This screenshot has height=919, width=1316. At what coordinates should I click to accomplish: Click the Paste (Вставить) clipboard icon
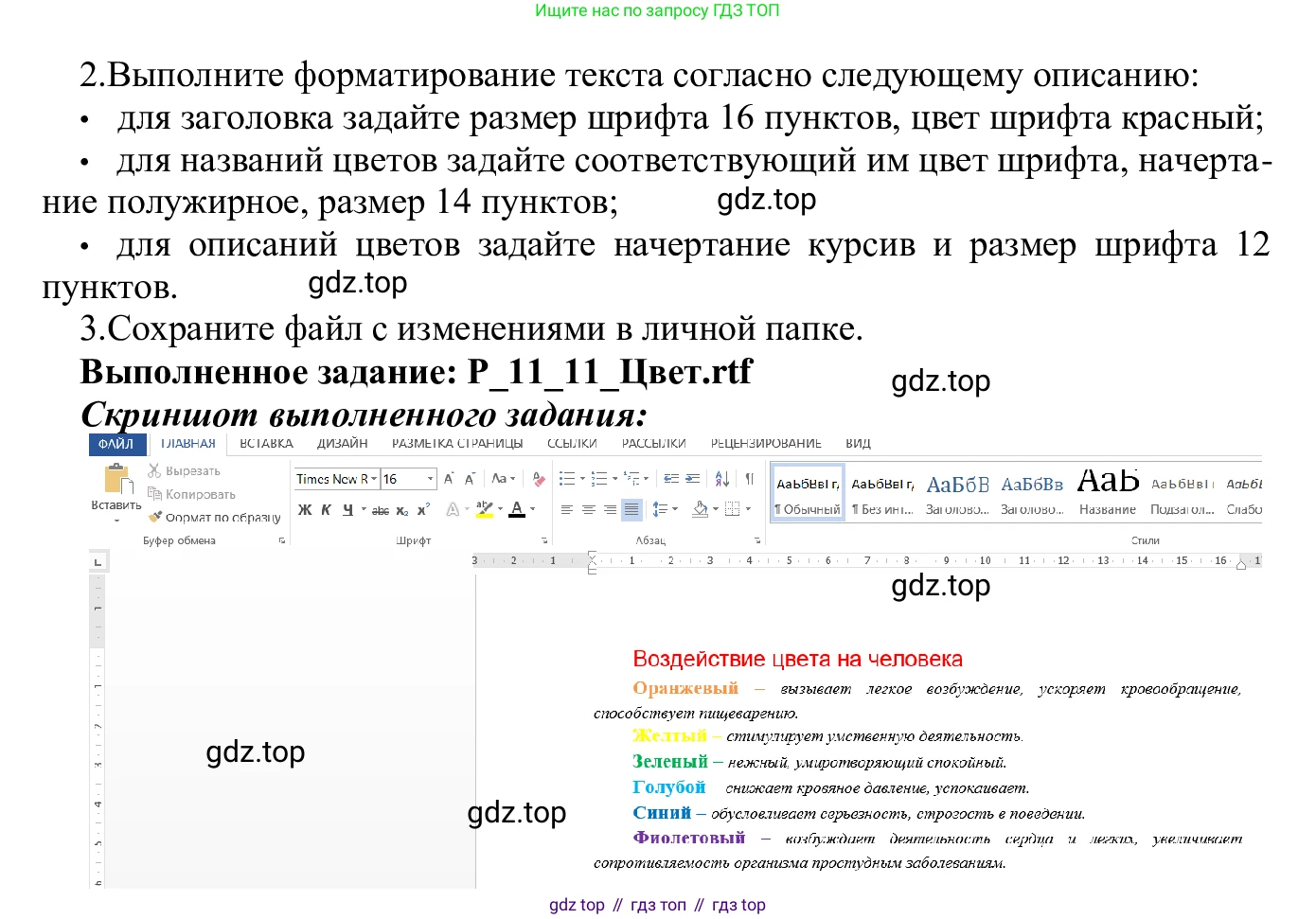[x=117, y=479]
